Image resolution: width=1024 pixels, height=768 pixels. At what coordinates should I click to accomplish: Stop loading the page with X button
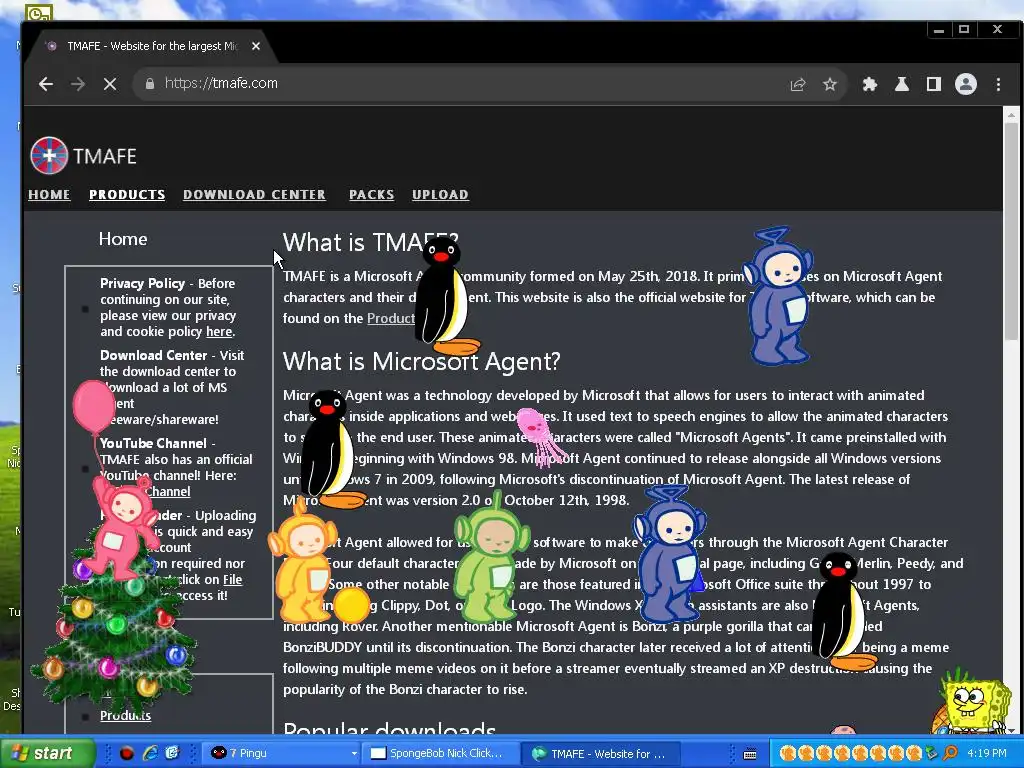110,84
